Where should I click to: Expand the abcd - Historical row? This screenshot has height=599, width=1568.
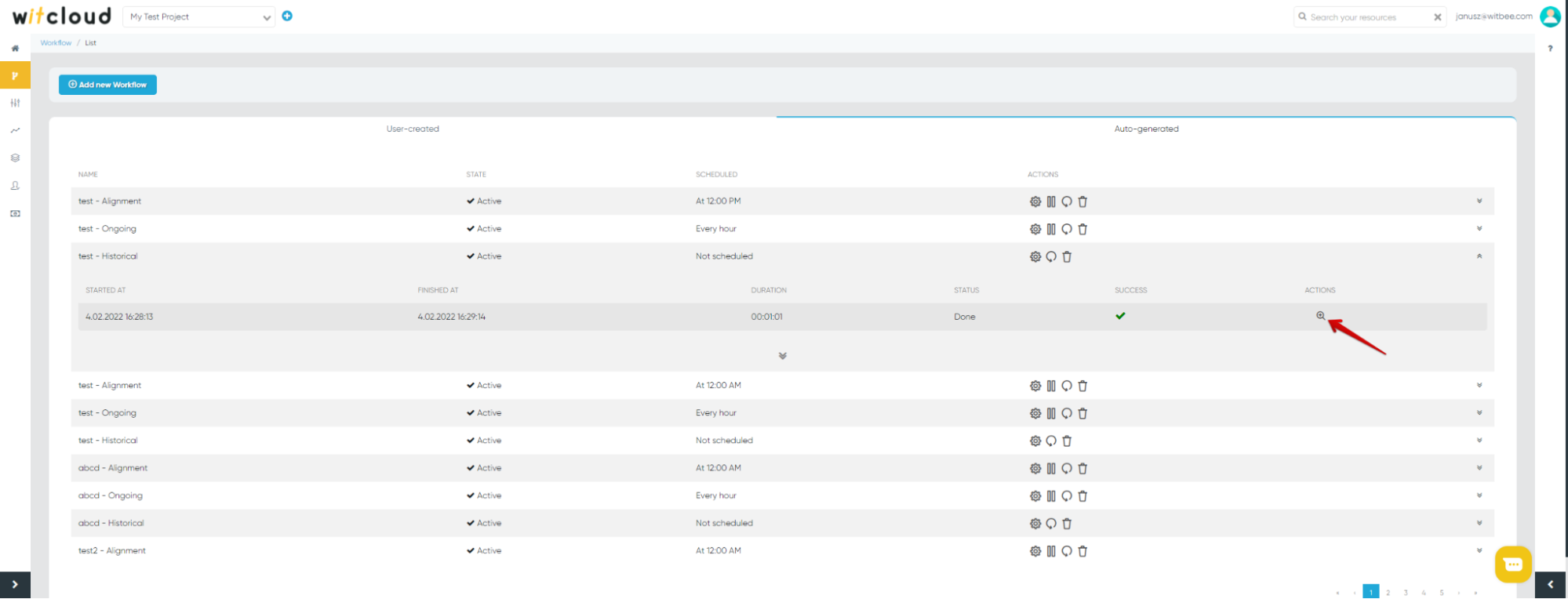coord(1479,522)
